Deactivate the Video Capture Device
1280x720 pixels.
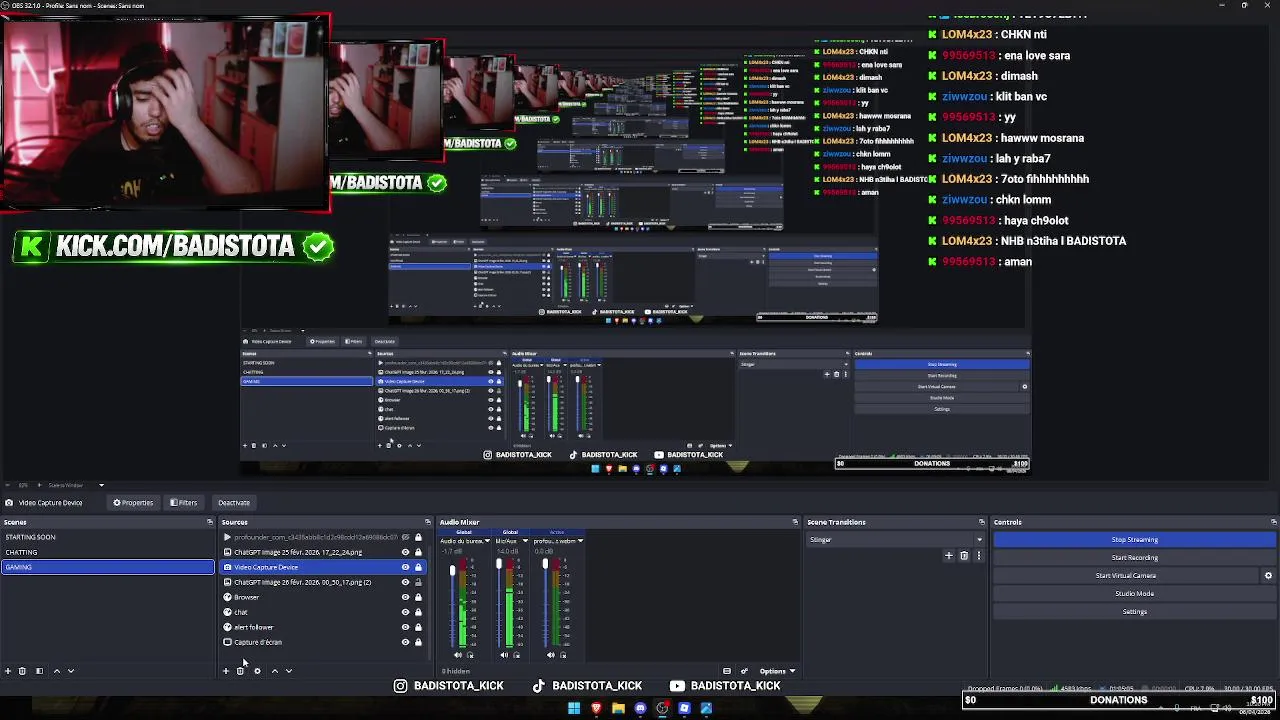[234, 502]
